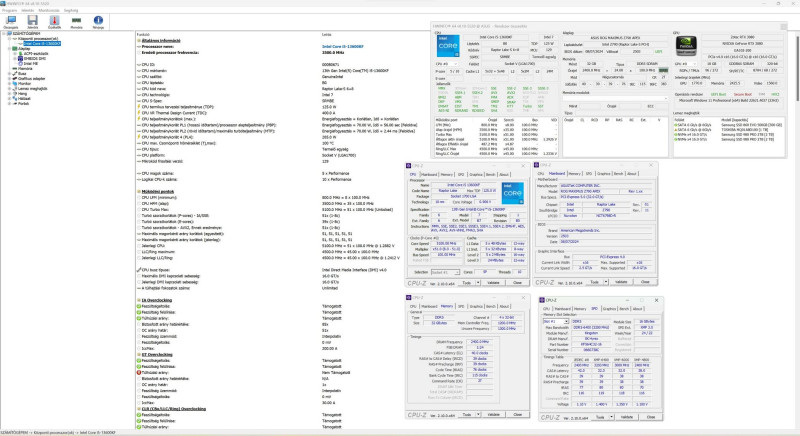Expand the Hálózat tree node
This screenshot has height=436, width=800.
(x=9, y=98)
